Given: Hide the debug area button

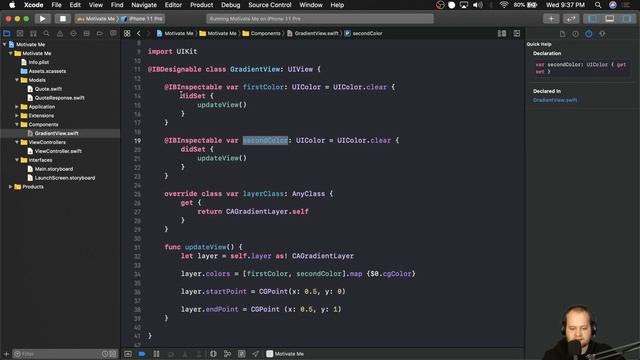Looking at the screenshot, I should [x=128, y=354].
